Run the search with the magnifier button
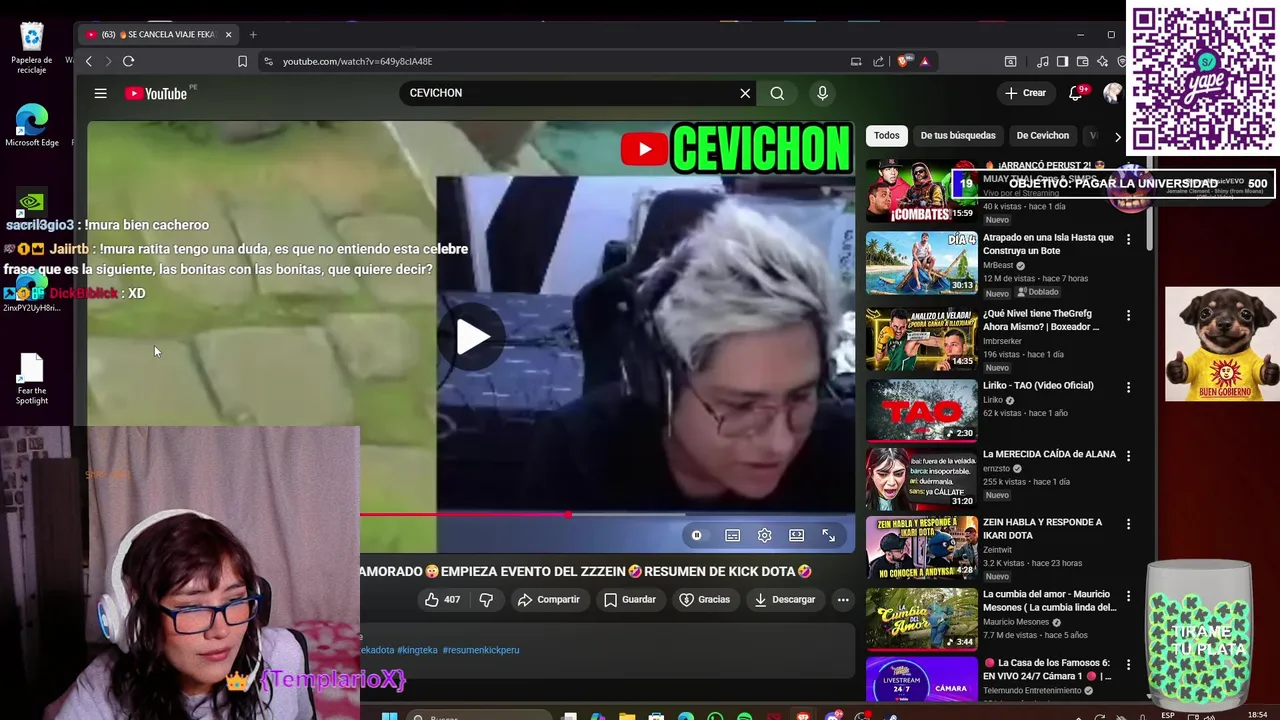Image resolution: width=1280 pixels, height=720 pixels. coord(777,93)
